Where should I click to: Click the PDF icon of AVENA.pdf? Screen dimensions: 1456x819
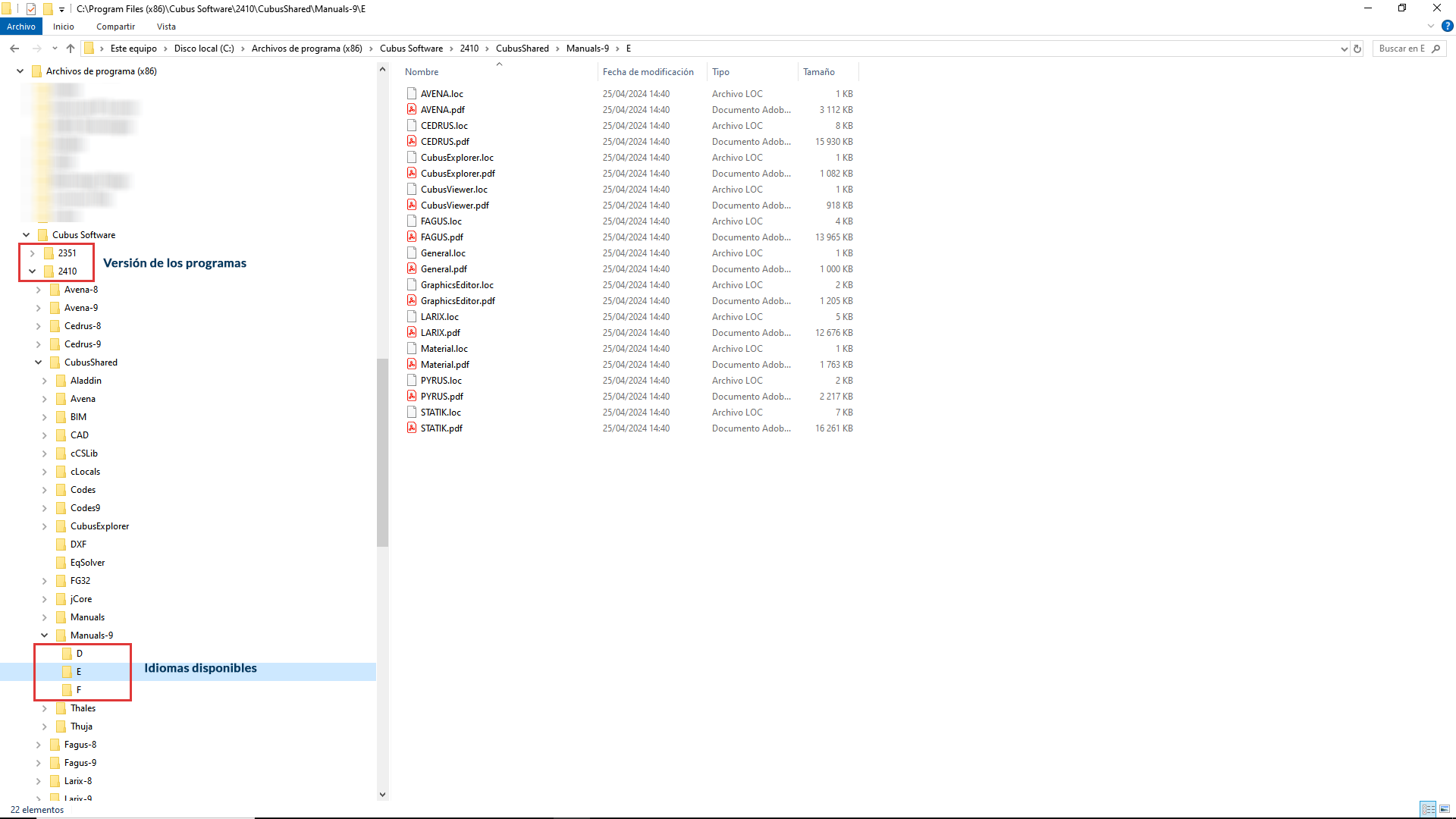click(412, 110)
